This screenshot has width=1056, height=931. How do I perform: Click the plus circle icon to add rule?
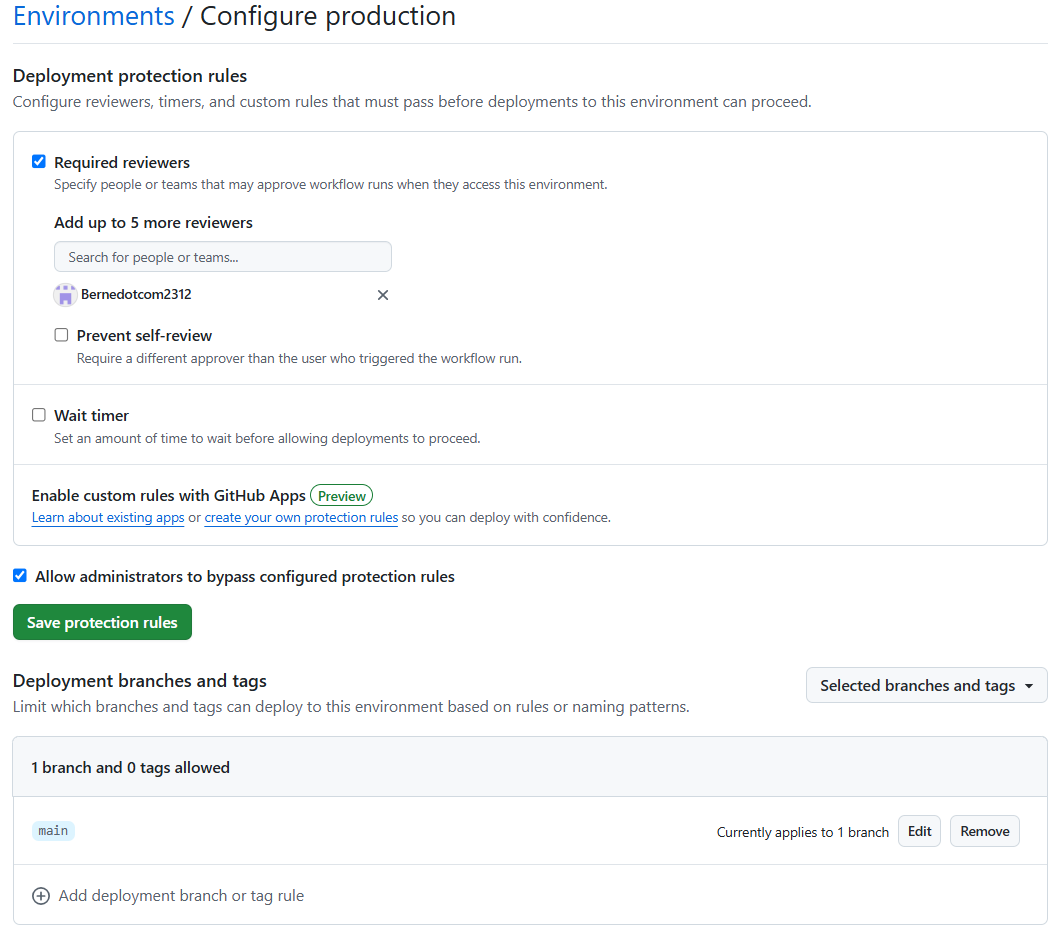(41, 896)
